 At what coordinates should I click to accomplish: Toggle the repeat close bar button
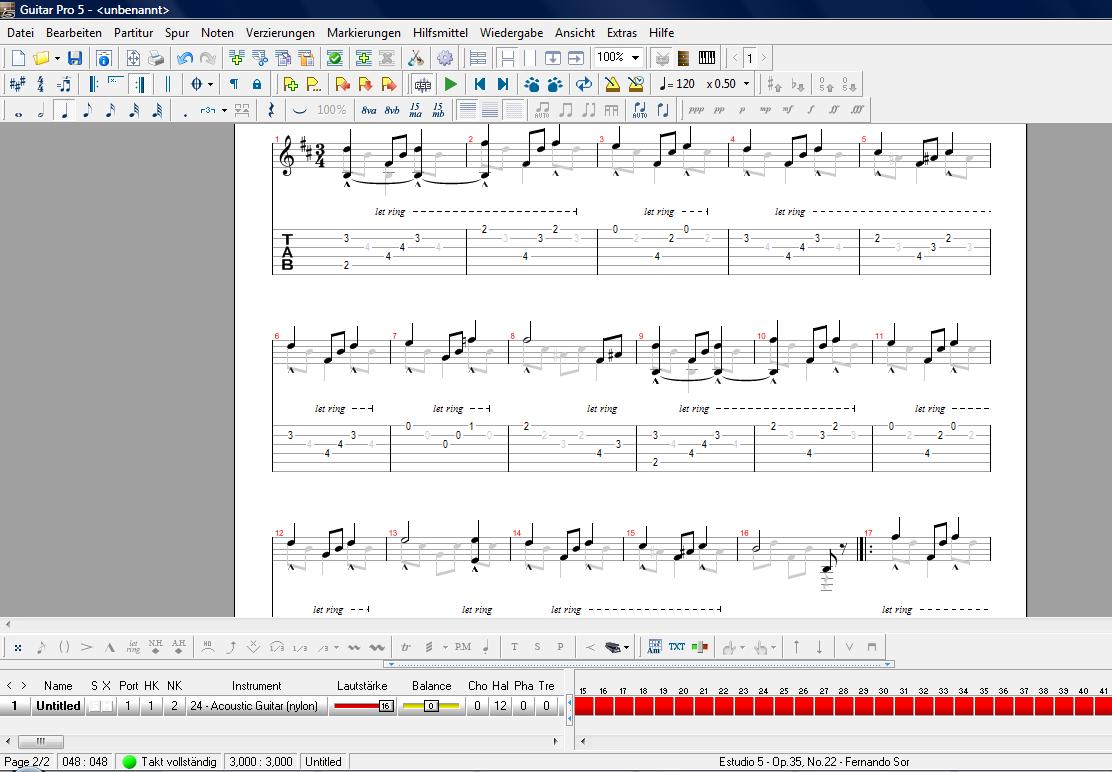coord(140,84)
